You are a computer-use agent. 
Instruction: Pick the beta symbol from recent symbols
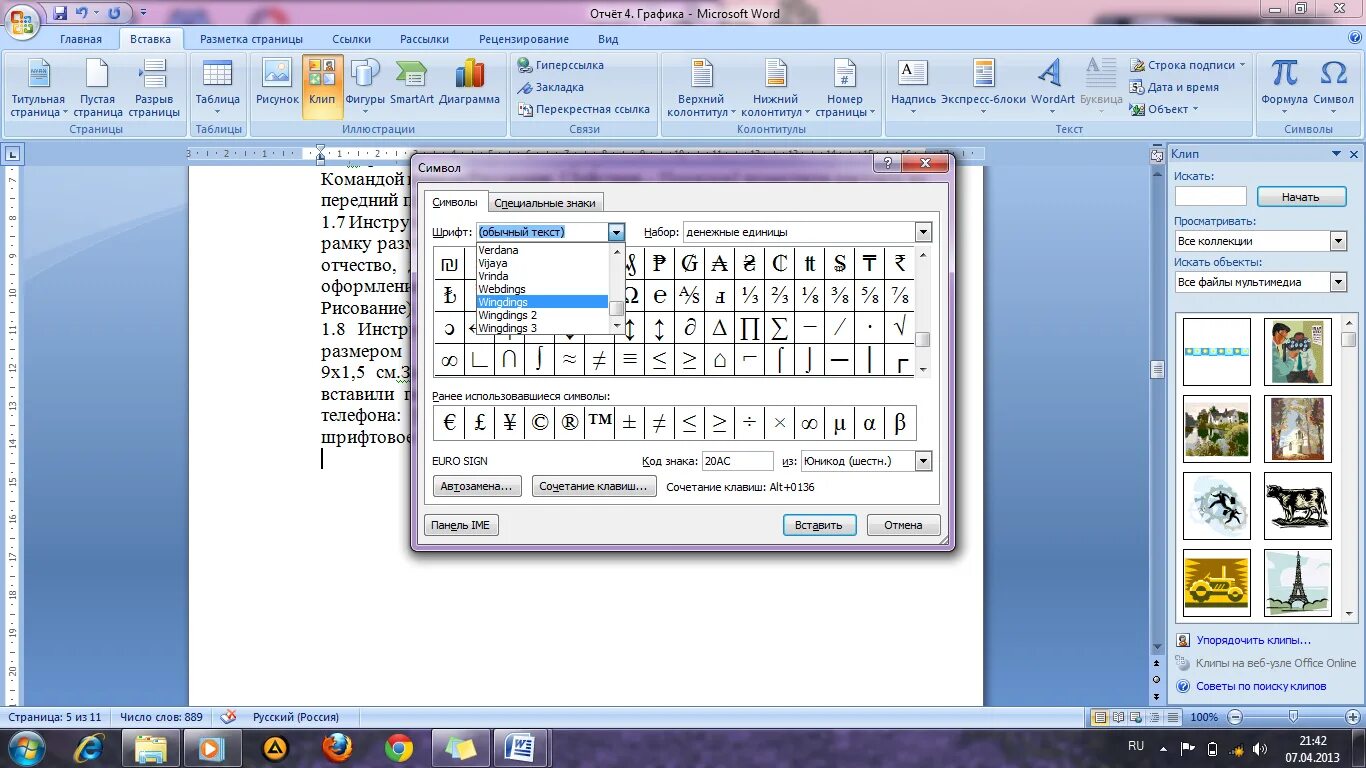(x=900, y=423)
